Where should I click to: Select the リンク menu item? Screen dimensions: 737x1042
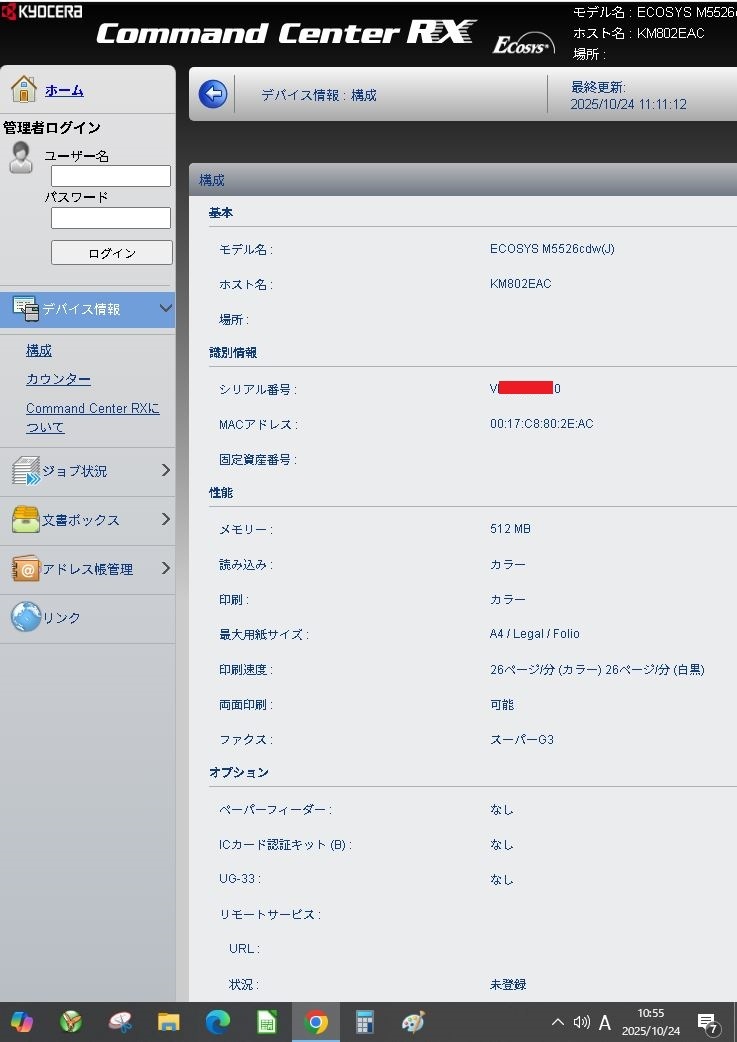(x=87, y=618)
